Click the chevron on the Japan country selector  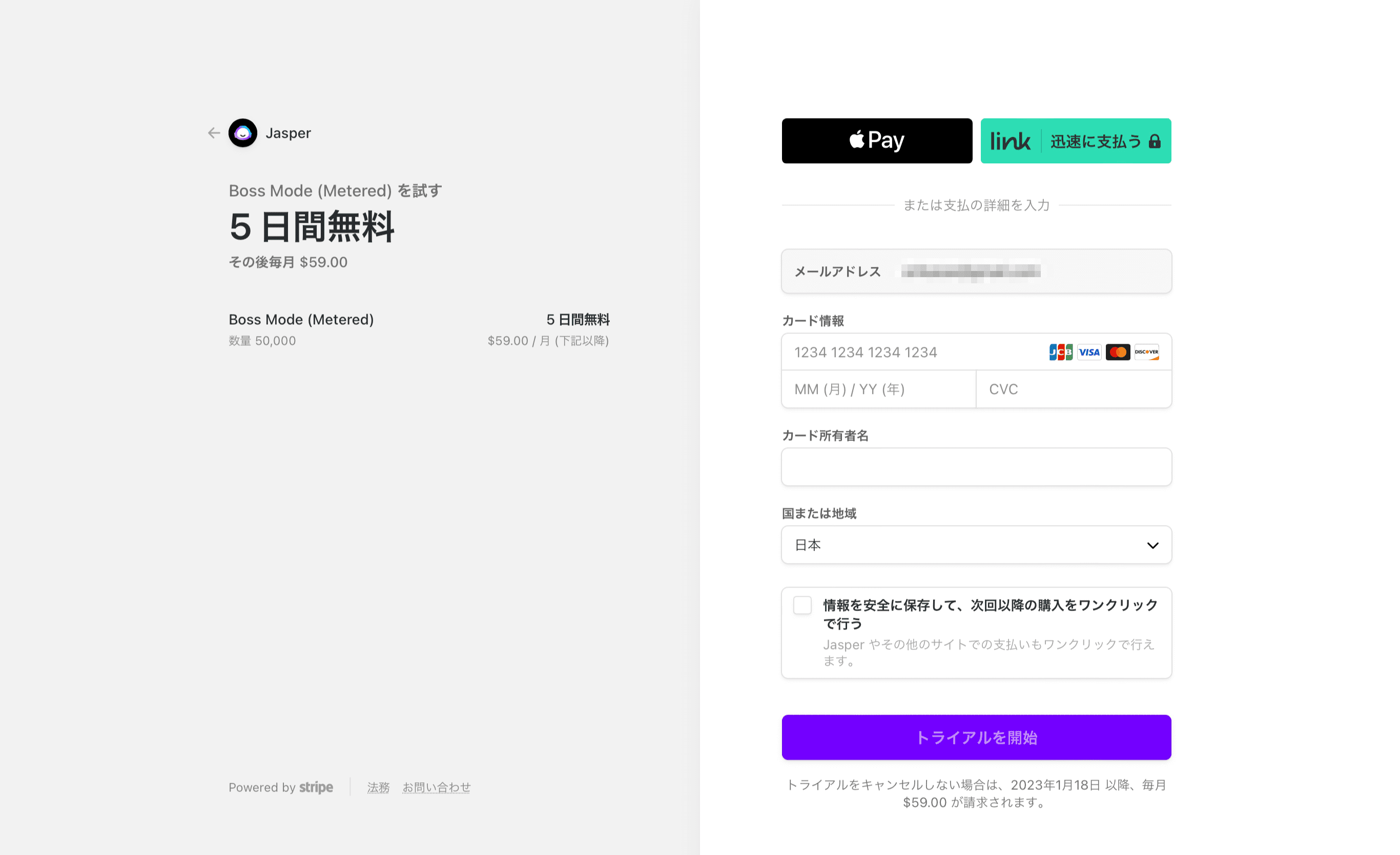coord(1153,546)
